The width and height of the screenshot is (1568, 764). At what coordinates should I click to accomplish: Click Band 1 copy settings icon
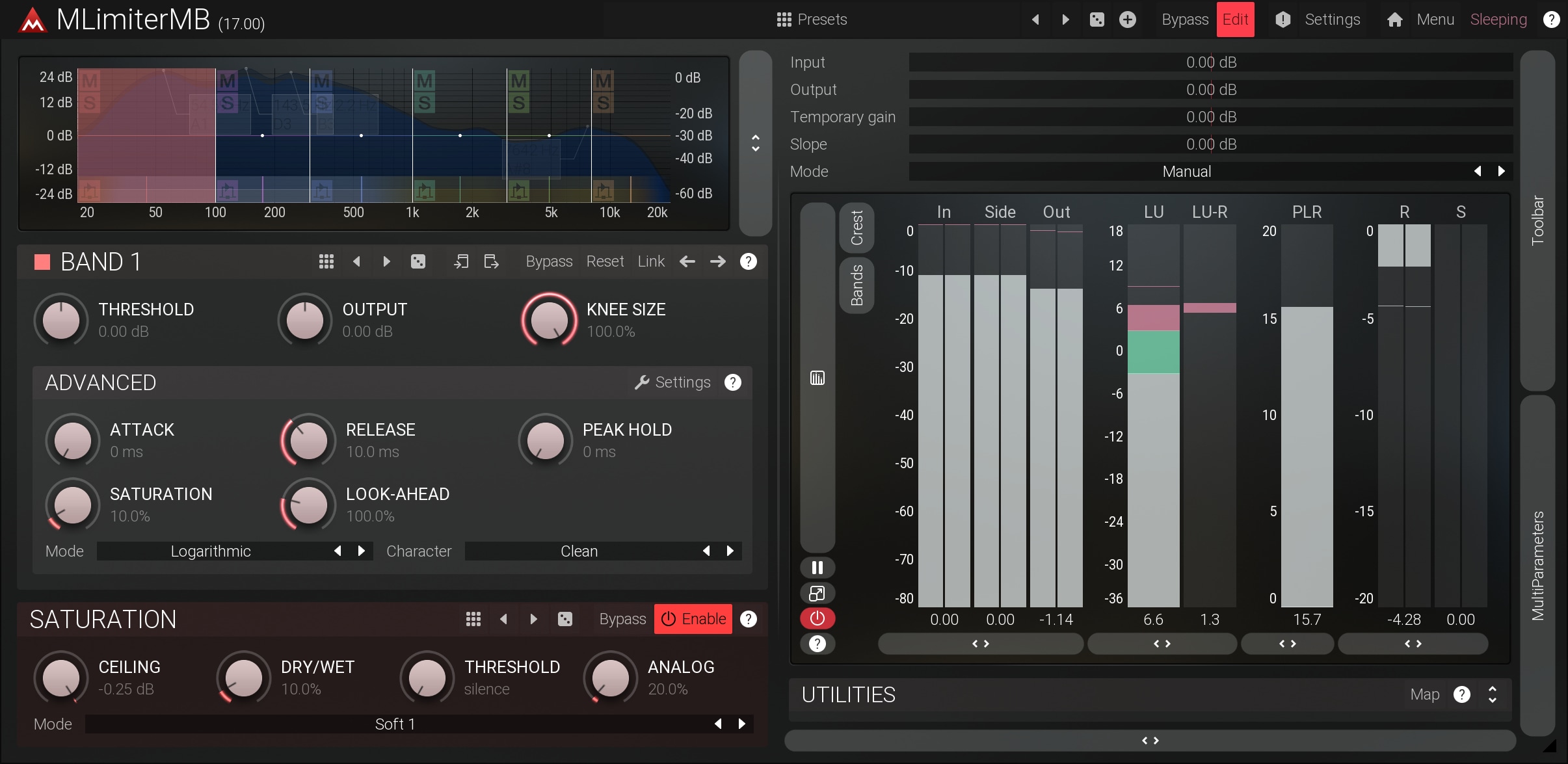[x=461, y=261]
